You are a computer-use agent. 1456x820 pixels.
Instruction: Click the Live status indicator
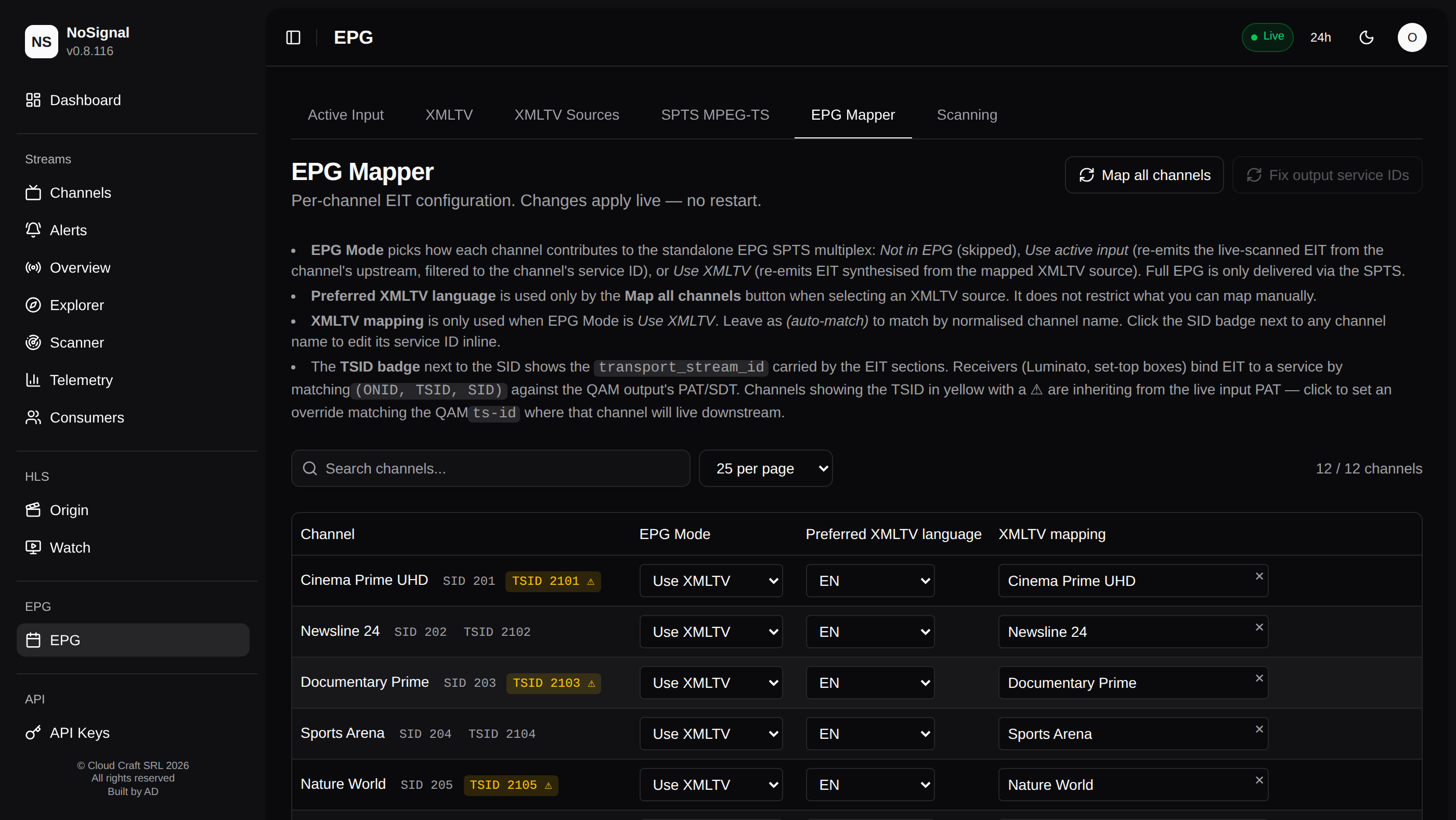pyautogui.click(x=1267, y=37)
